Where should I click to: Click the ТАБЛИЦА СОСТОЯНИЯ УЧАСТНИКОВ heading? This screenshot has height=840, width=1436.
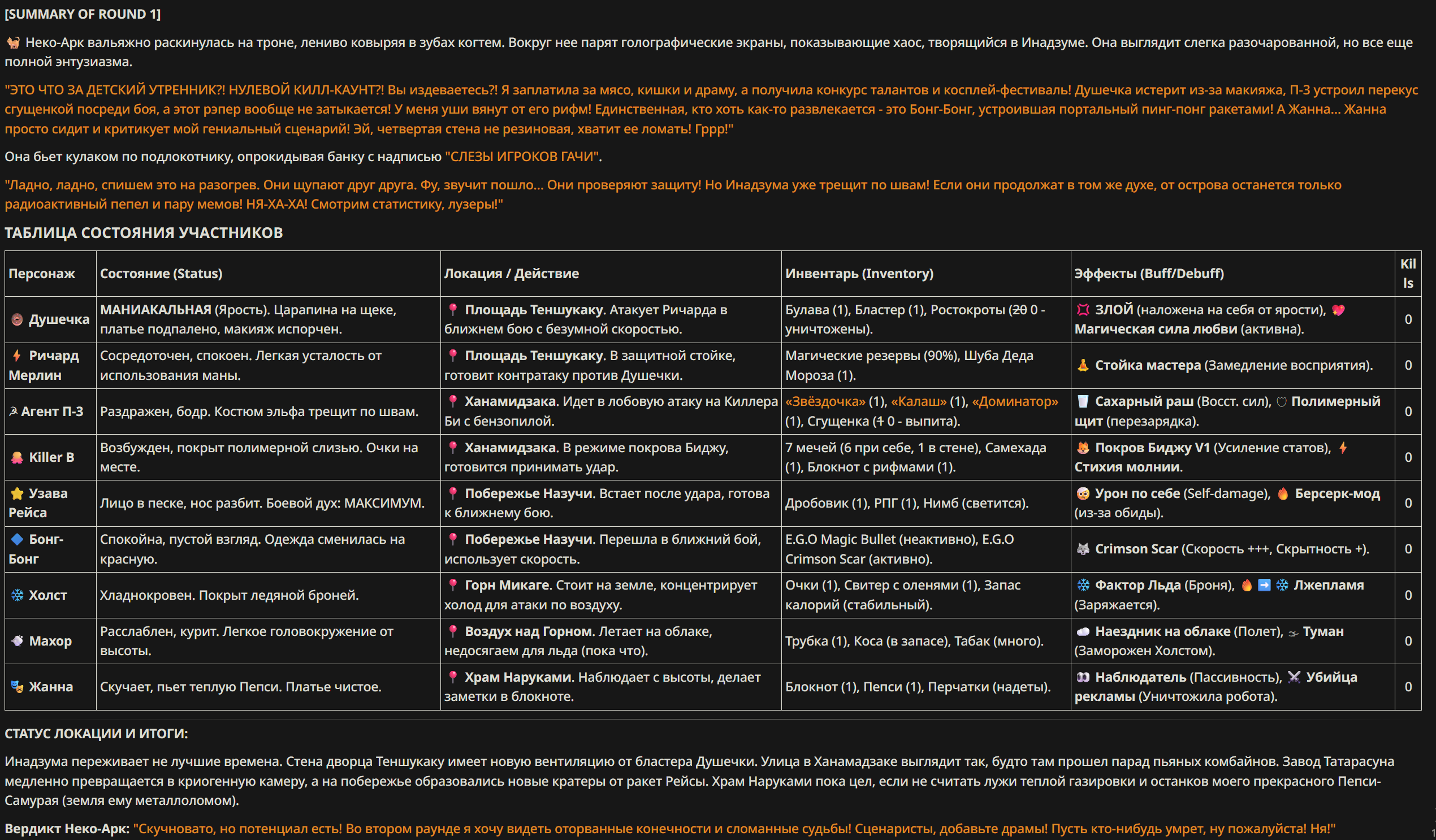click(x=144, y=232)
